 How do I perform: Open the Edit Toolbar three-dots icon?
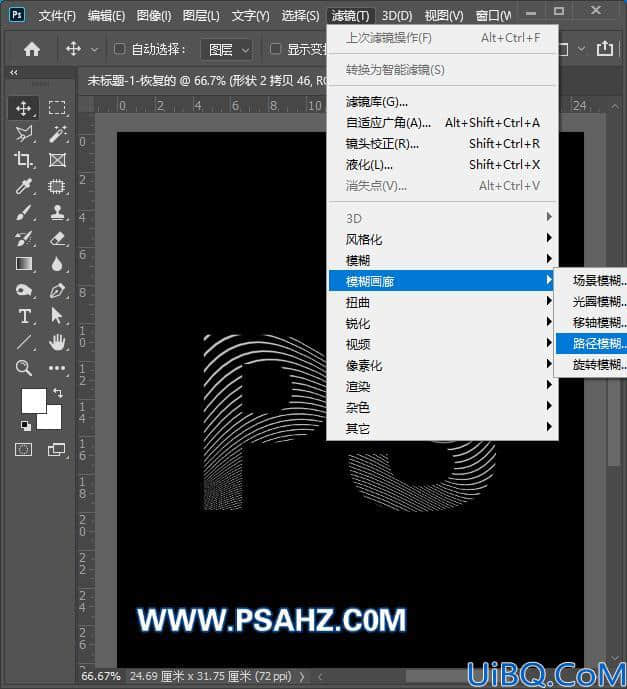click(x=57, y=368)
